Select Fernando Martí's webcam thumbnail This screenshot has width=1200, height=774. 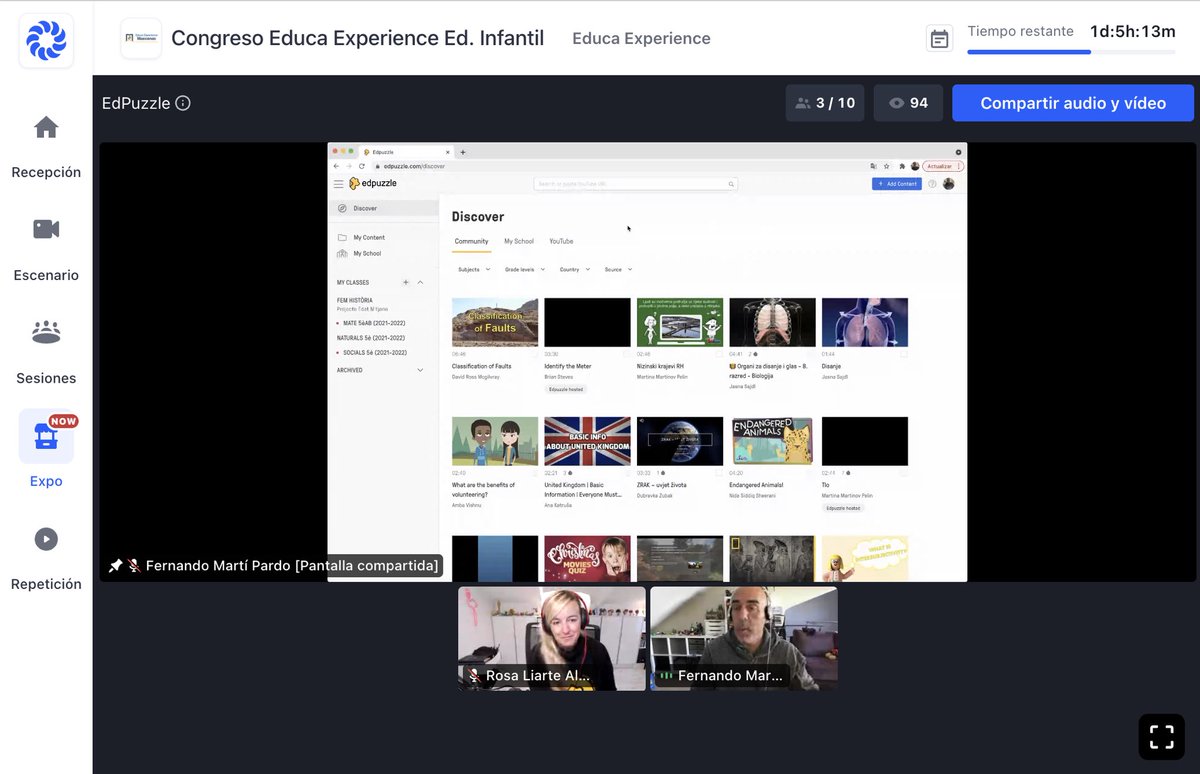tap(744, 638)
